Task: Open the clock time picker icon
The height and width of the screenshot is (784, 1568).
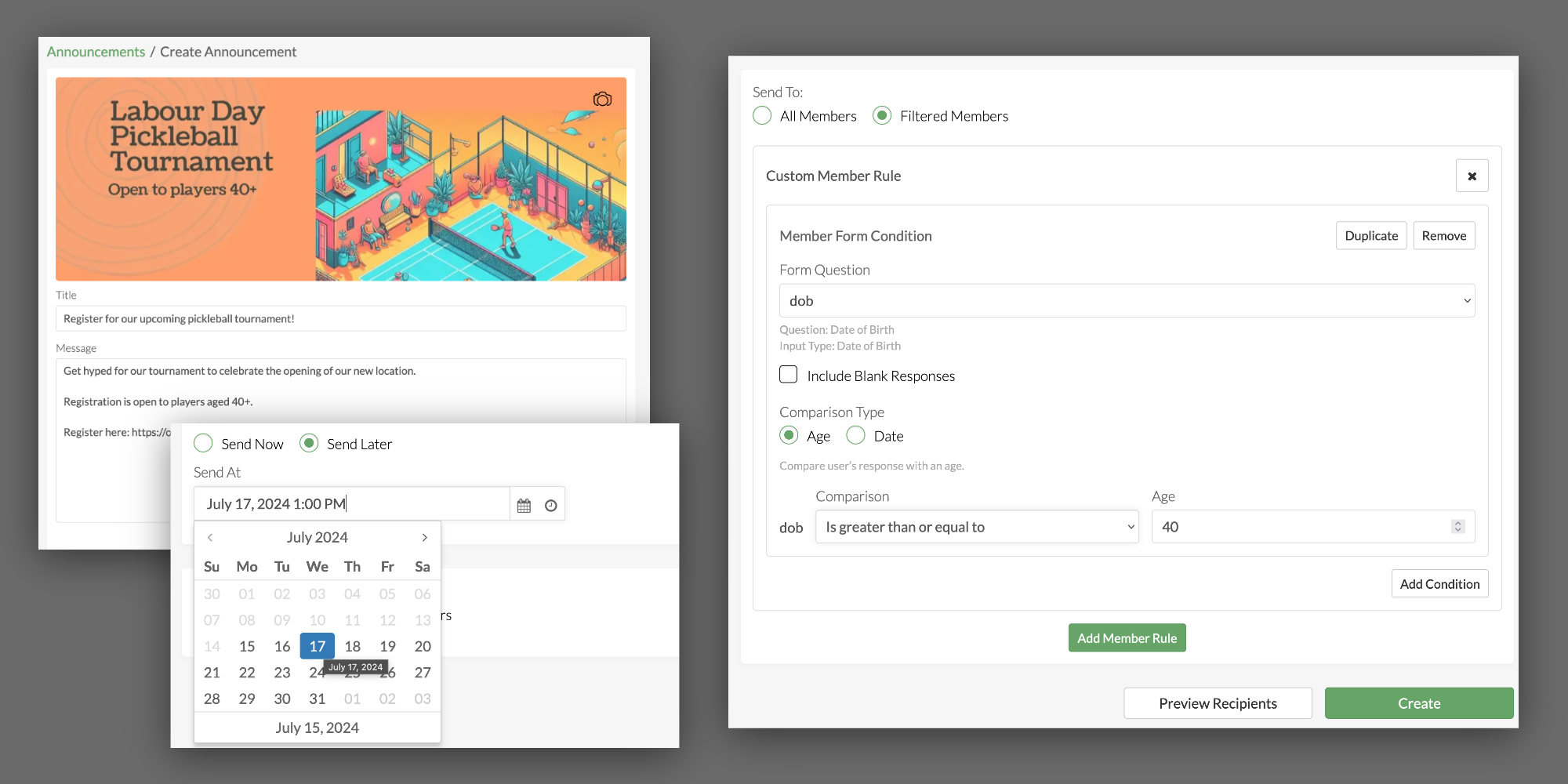Action: [551, 506]
